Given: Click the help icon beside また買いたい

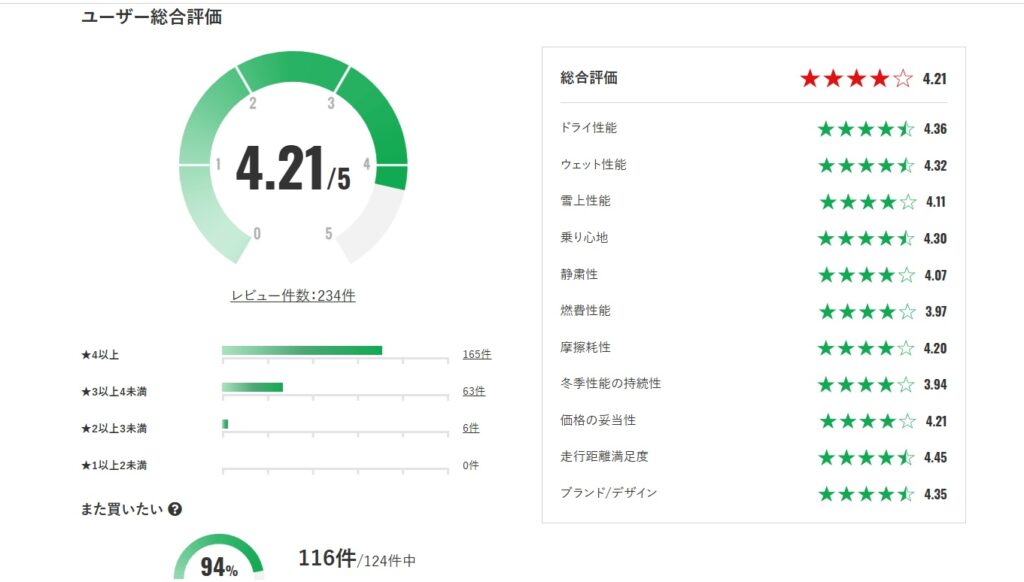Looking at the screenshot, I should tap(175, 509).
